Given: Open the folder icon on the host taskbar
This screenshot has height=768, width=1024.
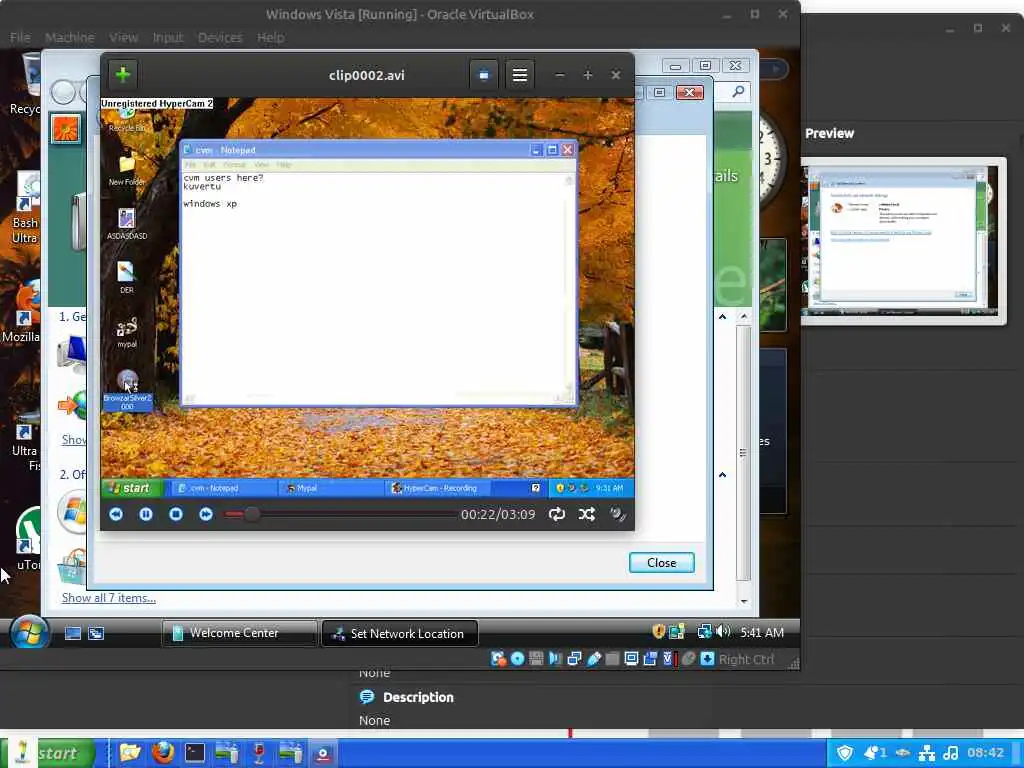Looking at the screenshot, I should pyautogui.click(x=130, y=753).
